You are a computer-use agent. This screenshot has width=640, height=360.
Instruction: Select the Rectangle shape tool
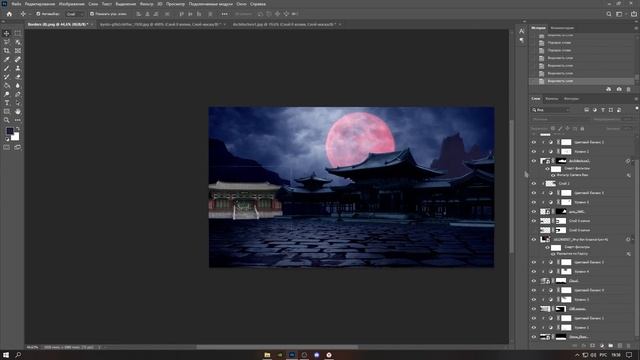click(x=7, y=111)
